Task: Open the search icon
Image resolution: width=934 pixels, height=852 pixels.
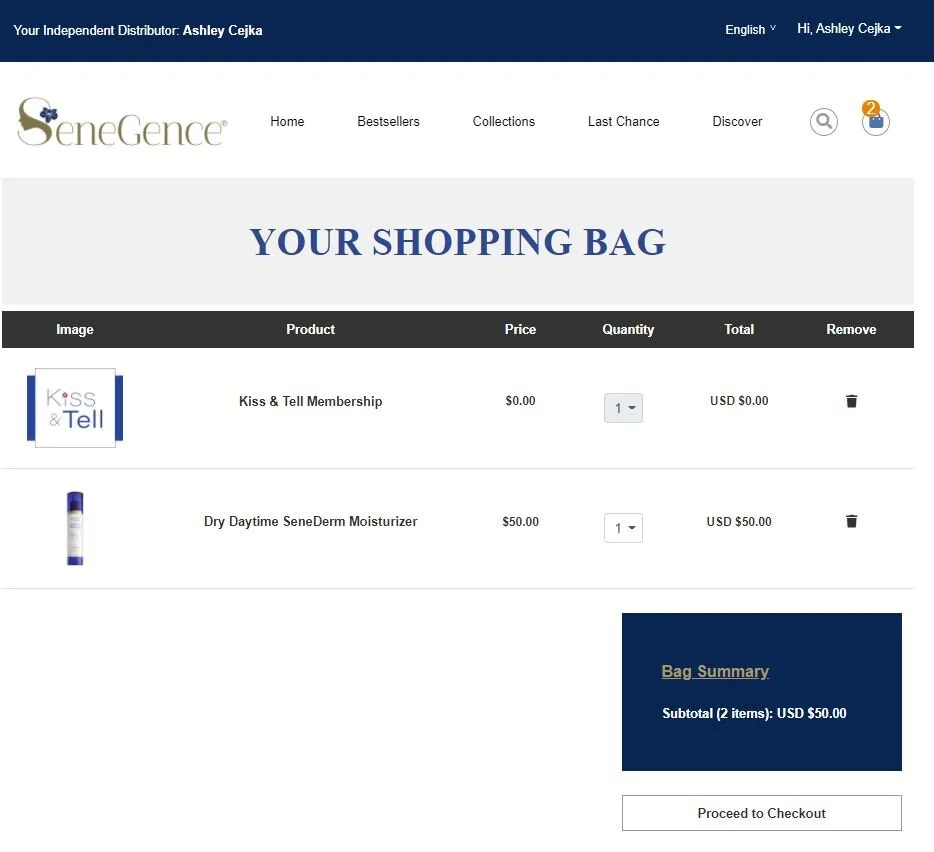Action: tap(823, 121)
